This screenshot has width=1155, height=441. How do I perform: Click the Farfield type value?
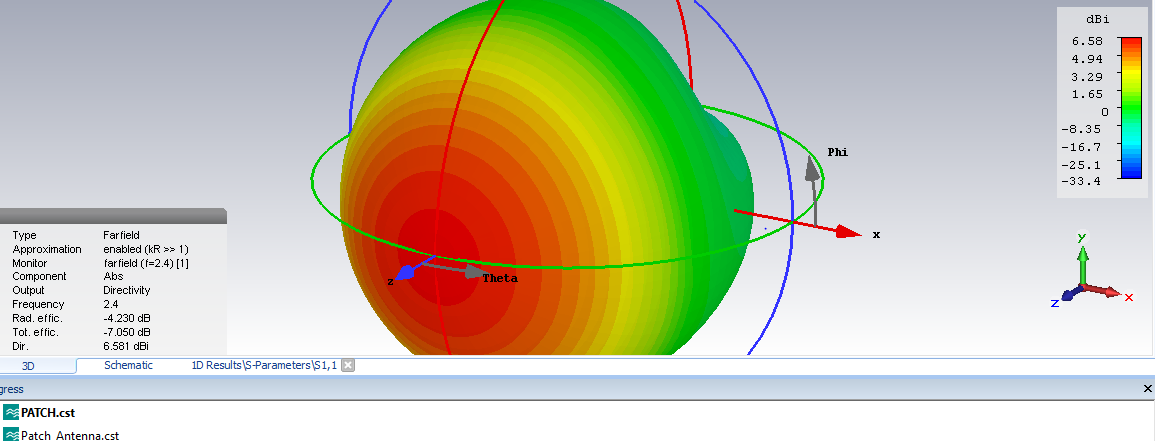pos(121,235)
